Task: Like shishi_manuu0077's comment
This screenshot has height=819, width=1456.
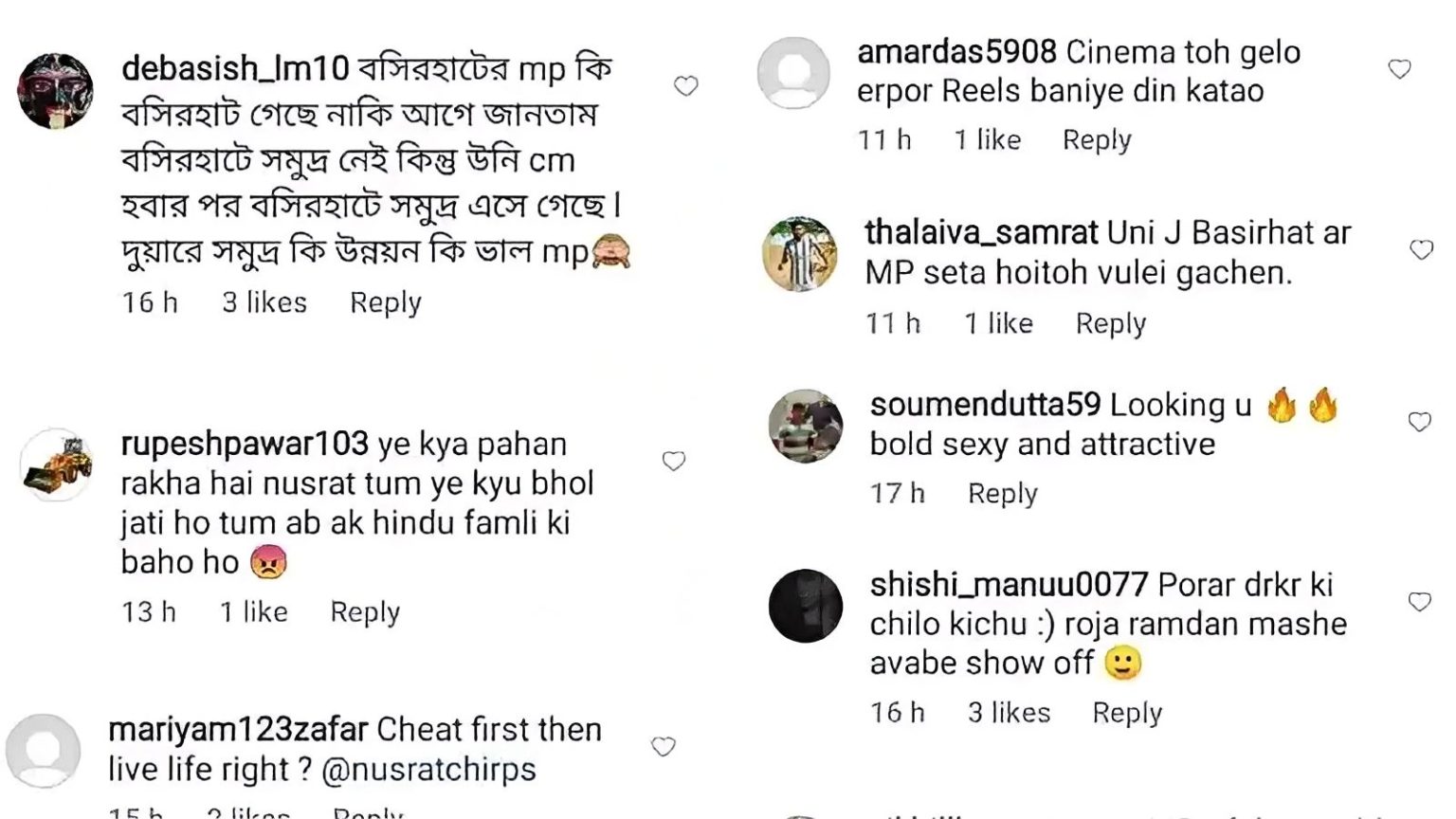Action: 1419,602
